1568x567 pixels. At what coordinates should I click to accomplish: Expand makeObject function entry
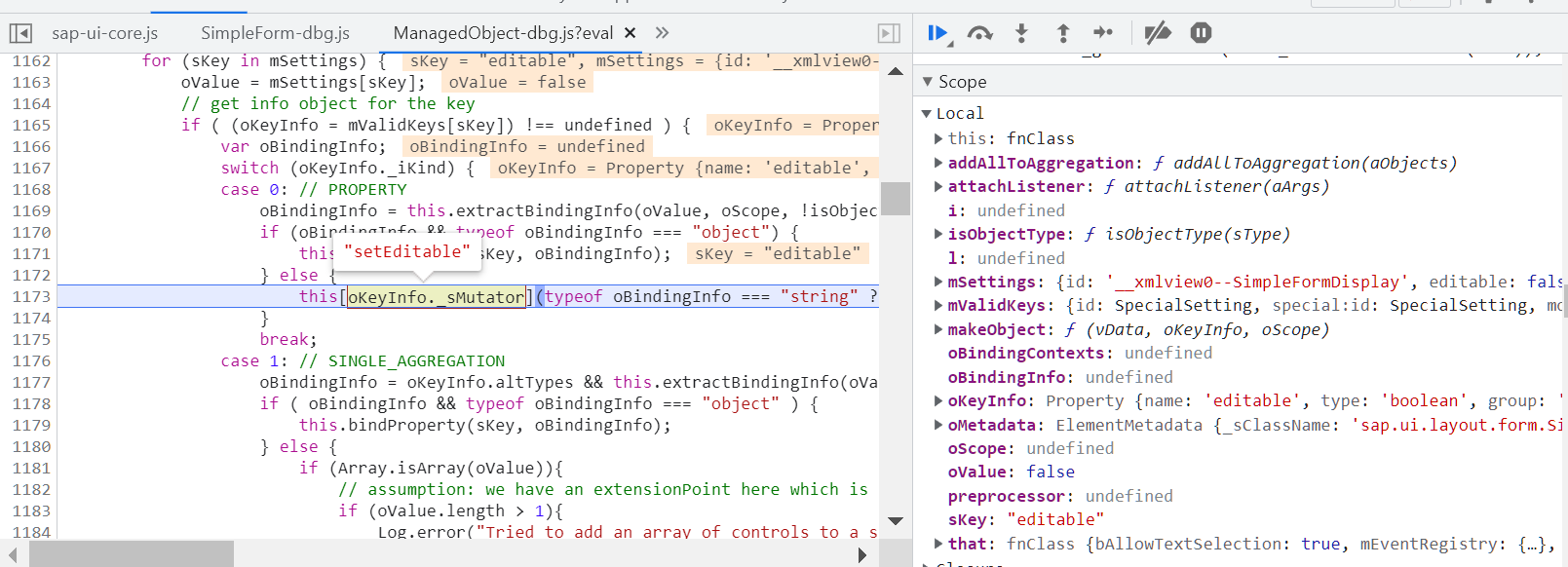click(x=938, y=329)
